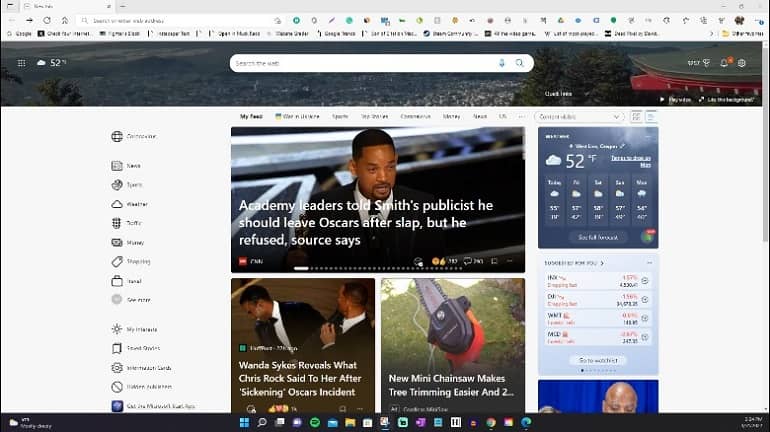Open the Traffic sidebar icon
This screenshot has width=770, height=432.
point(117,223)
